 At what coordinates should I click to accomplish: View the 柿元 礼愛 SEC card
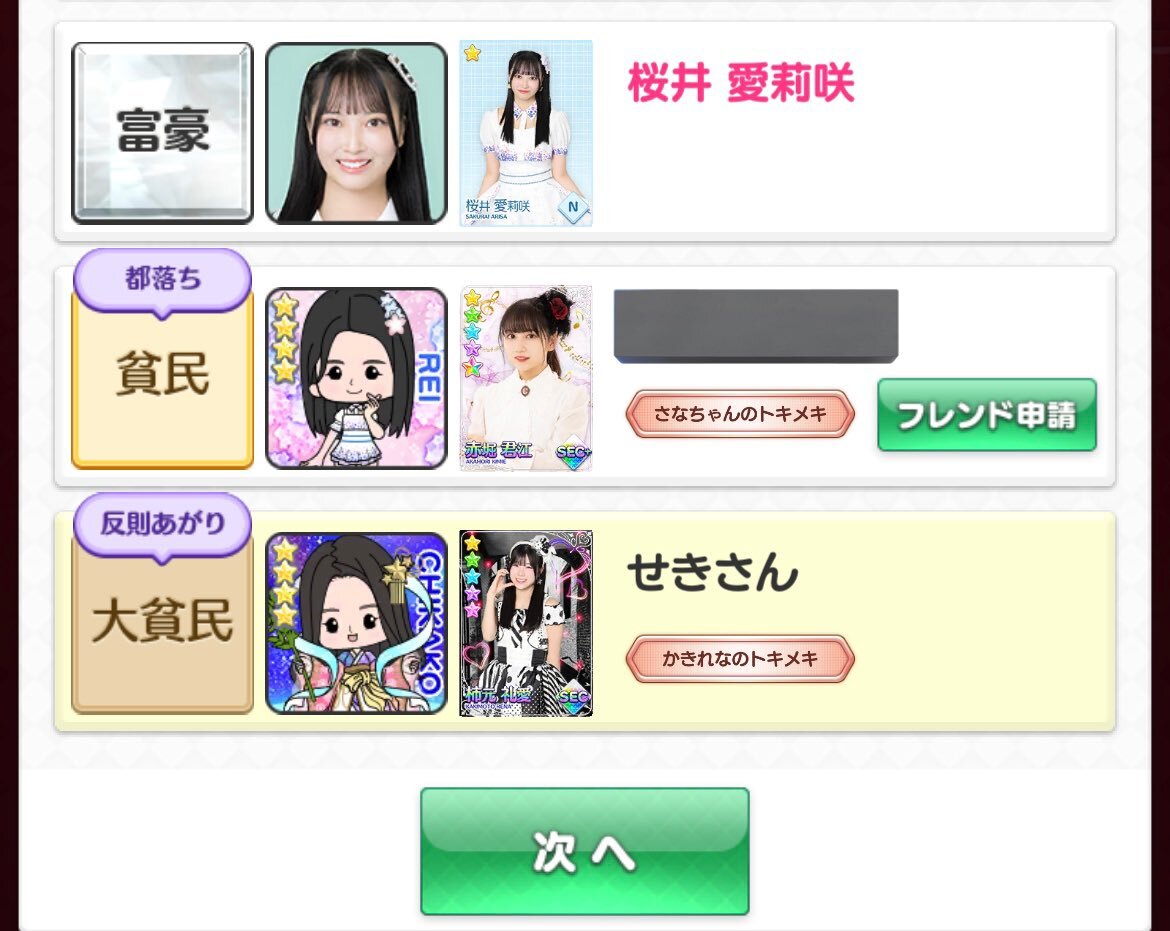coord(526,624)
